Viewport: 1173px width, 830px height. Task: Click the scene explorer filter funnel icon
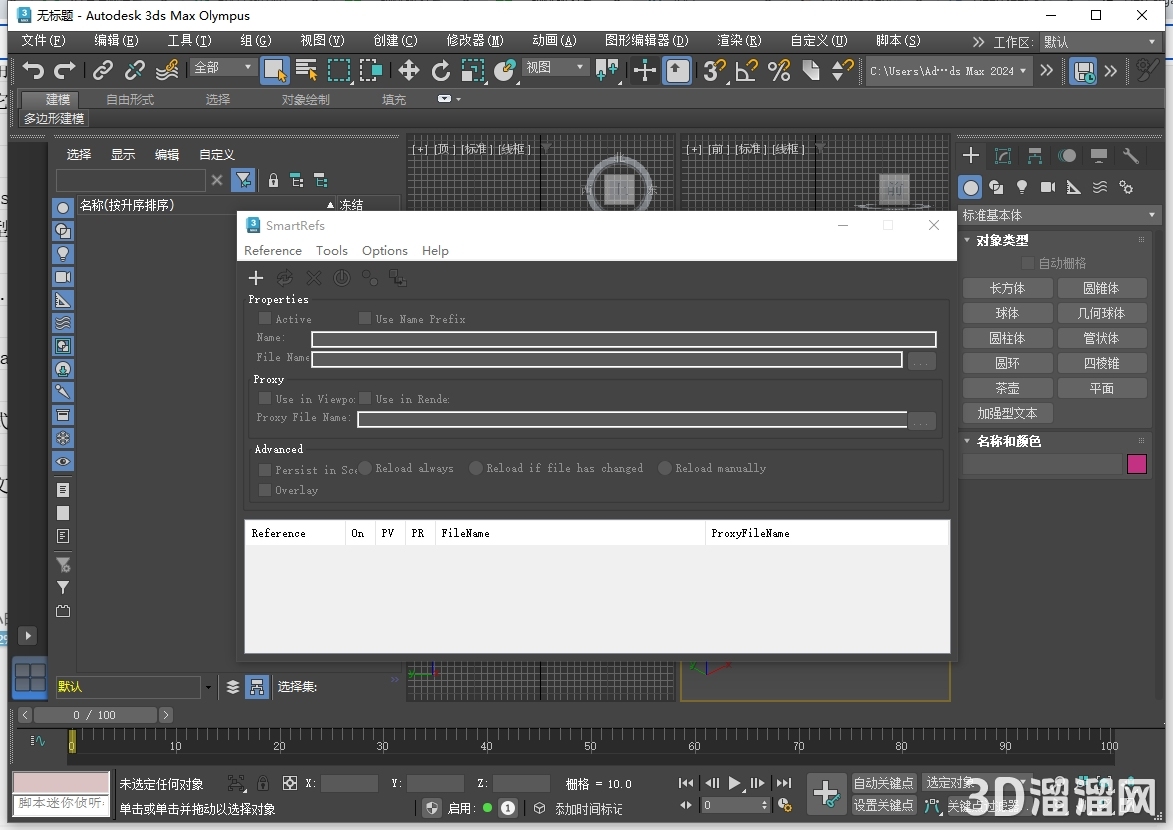[243, 180]
